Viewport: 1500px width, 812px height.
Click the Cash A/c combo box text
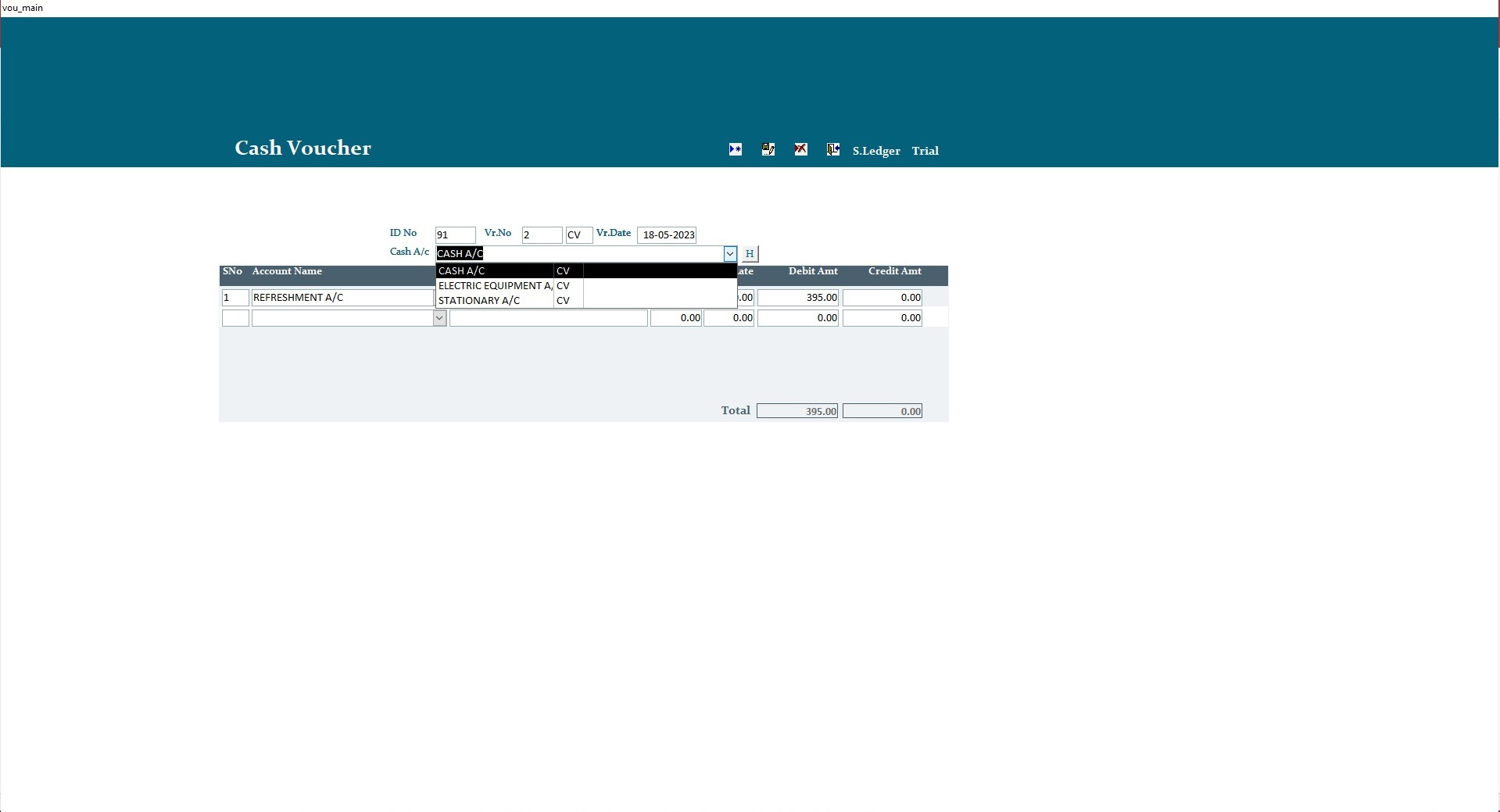click(579, 254)
